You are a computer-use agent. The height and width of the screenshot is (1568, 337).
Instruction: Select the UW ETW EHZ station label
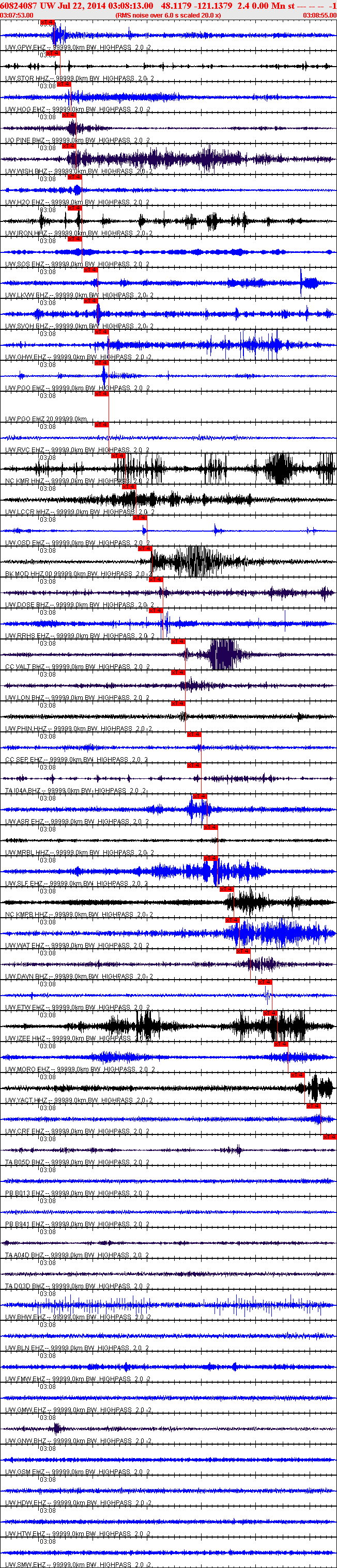tap(78, 1009)
